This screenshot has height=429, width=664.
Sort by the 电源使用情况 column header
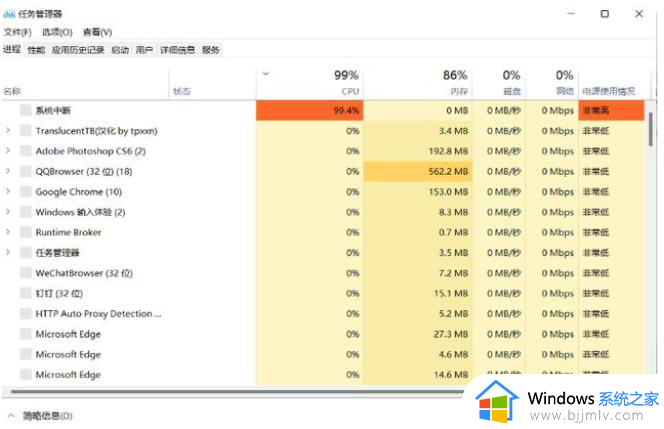click(x=609, y=91)
